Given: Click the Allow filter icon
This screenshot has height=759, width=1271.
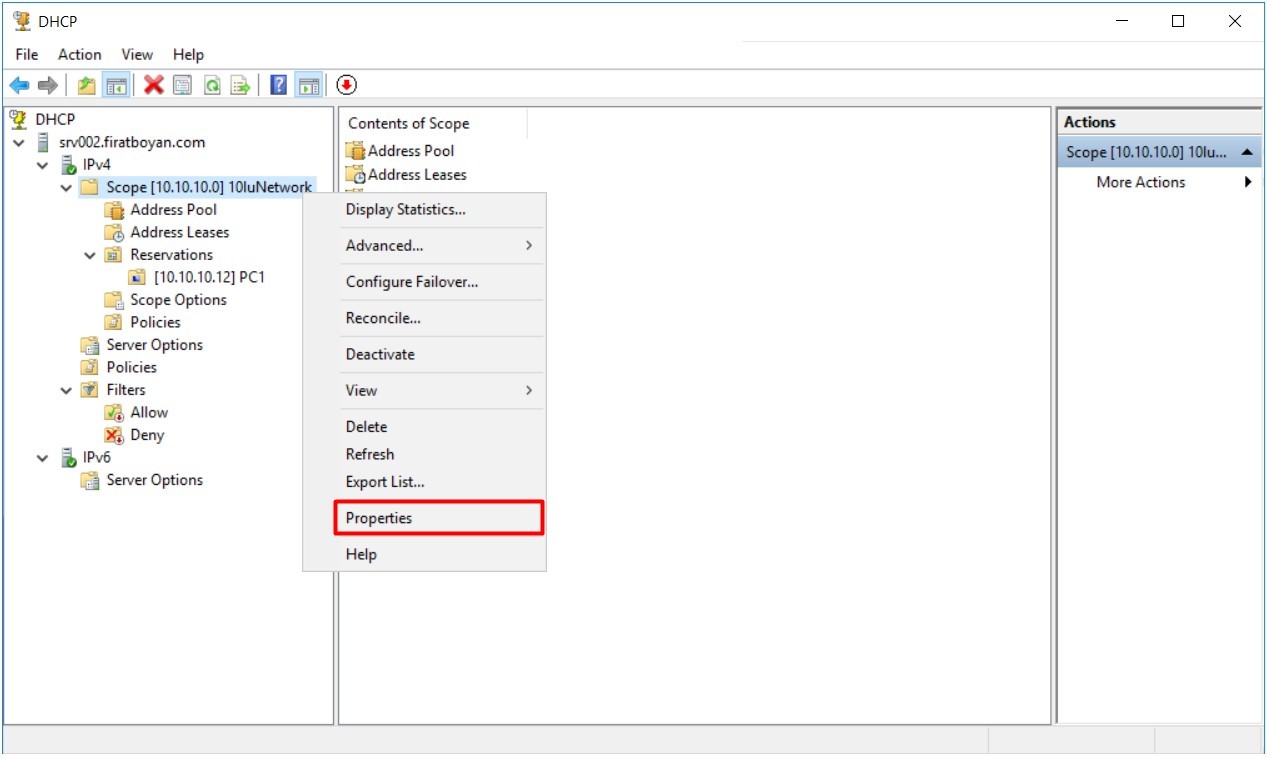Looking at the screenshot, I should (x=114, y=413).
